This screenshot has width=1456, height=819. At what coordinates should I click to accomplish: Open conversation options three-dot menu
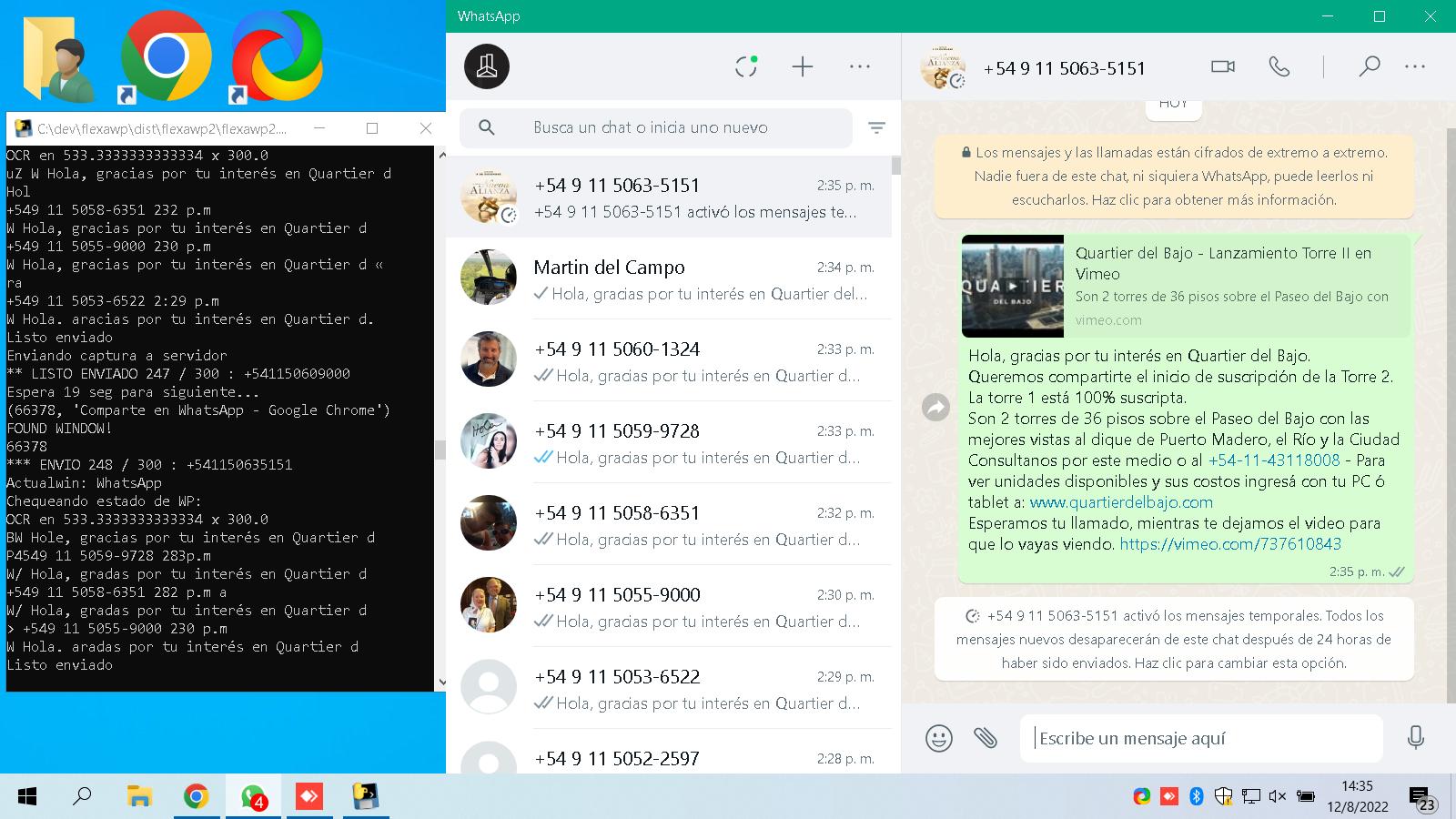(1415, 66)
